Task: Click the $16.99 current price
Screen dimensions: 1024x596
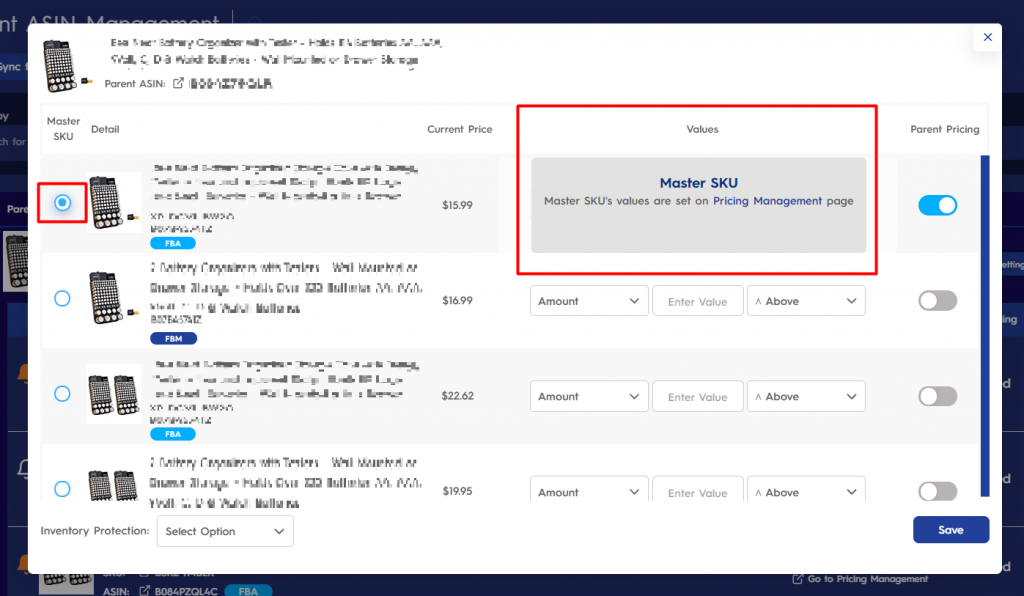Action: 457,300
